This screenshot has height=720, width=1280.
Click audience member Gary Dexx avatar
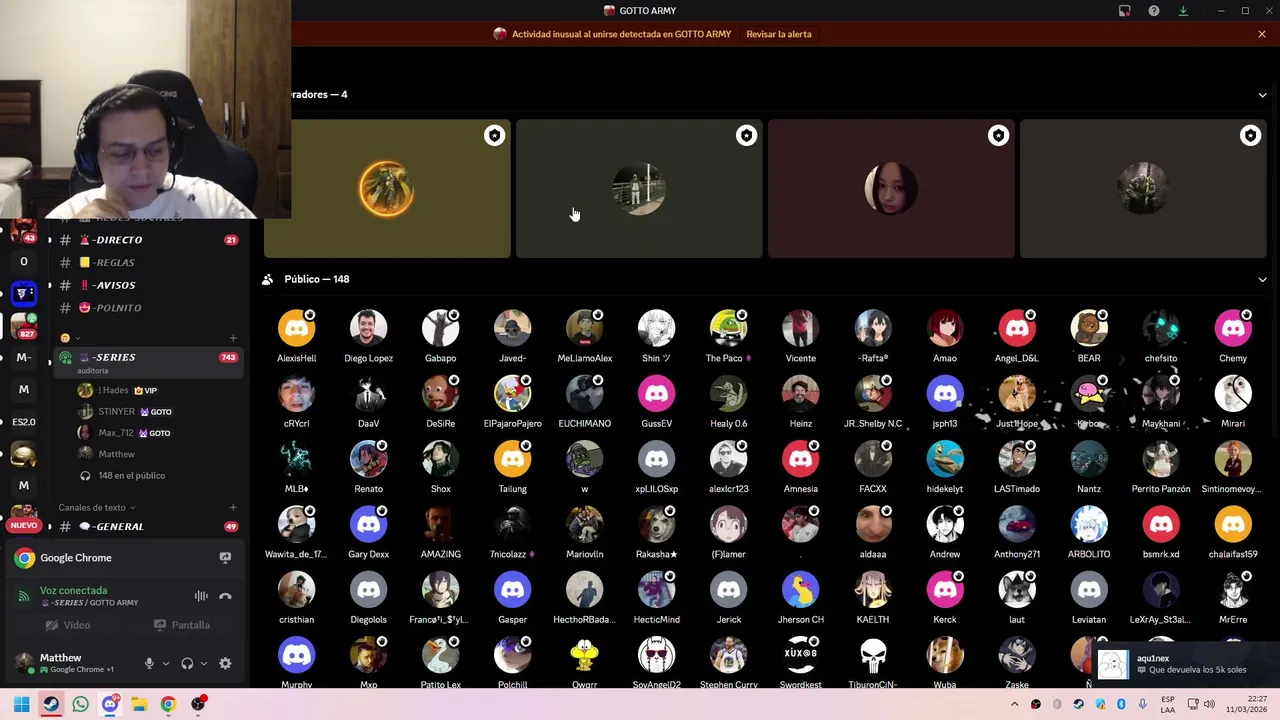pyautogui.click(x=368, y=525)
